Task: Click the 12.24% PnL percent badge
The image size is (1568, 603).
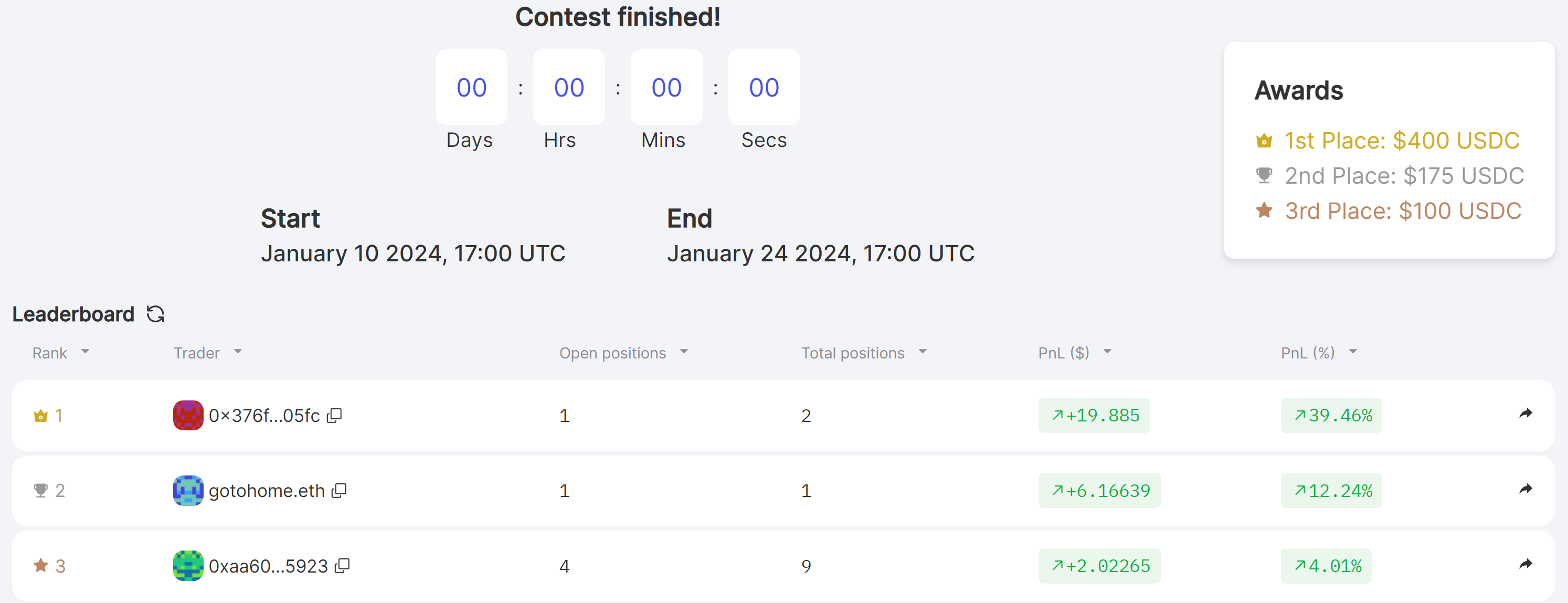Action: [x=1331, y=491]
